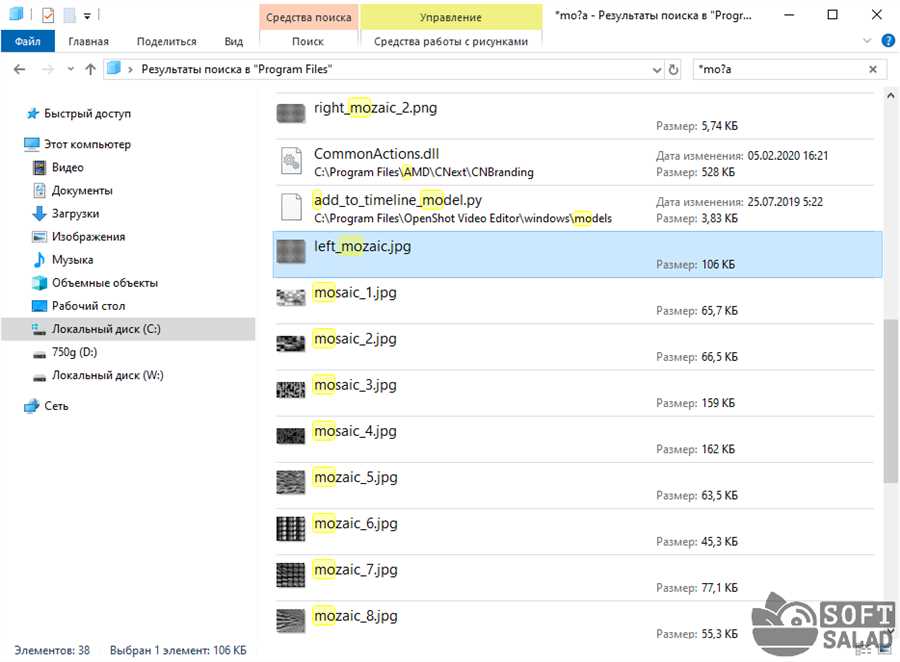
Task: Refresh the search results
Action: [674, 69]
